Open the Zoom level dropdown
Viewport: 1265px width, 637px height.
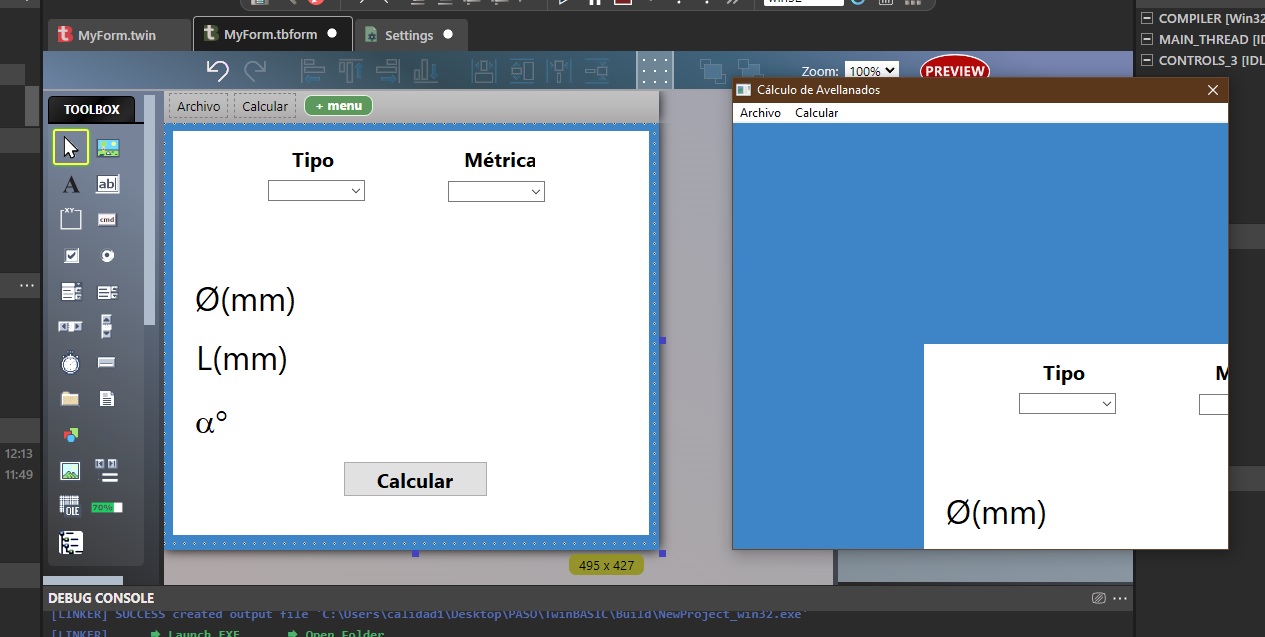(869, 70)
